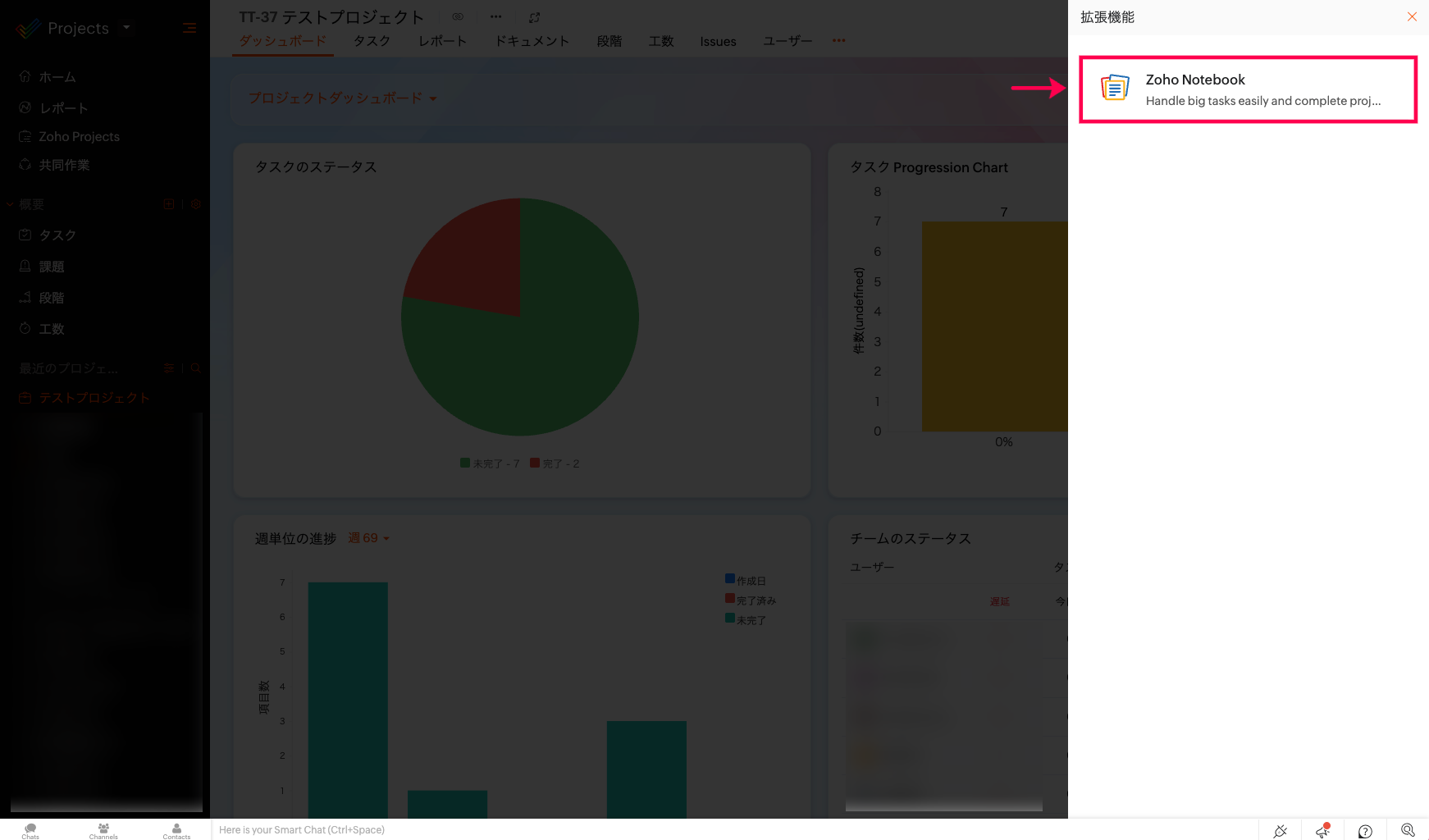The height and width of the screenshot is (840, 1429).
Task: Go to ホーム in the sidebar
Action: click(x=57, y=77)
